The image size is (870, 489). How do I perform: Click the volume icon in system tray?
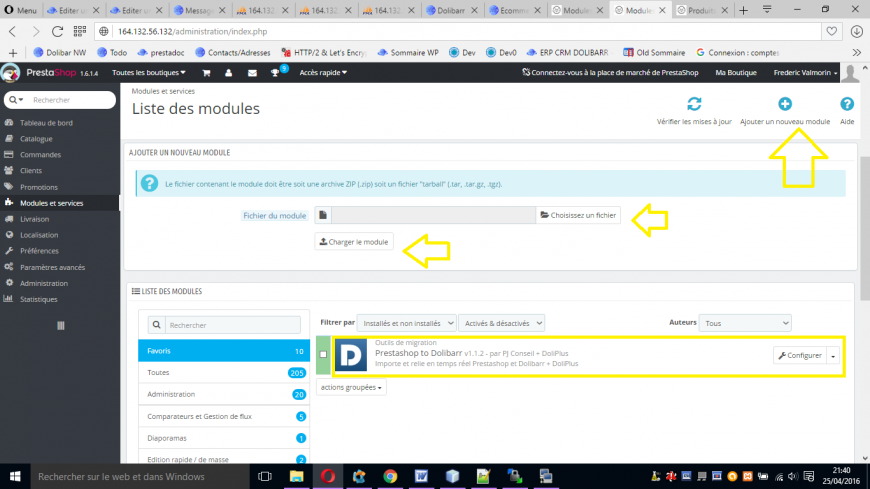793,476
